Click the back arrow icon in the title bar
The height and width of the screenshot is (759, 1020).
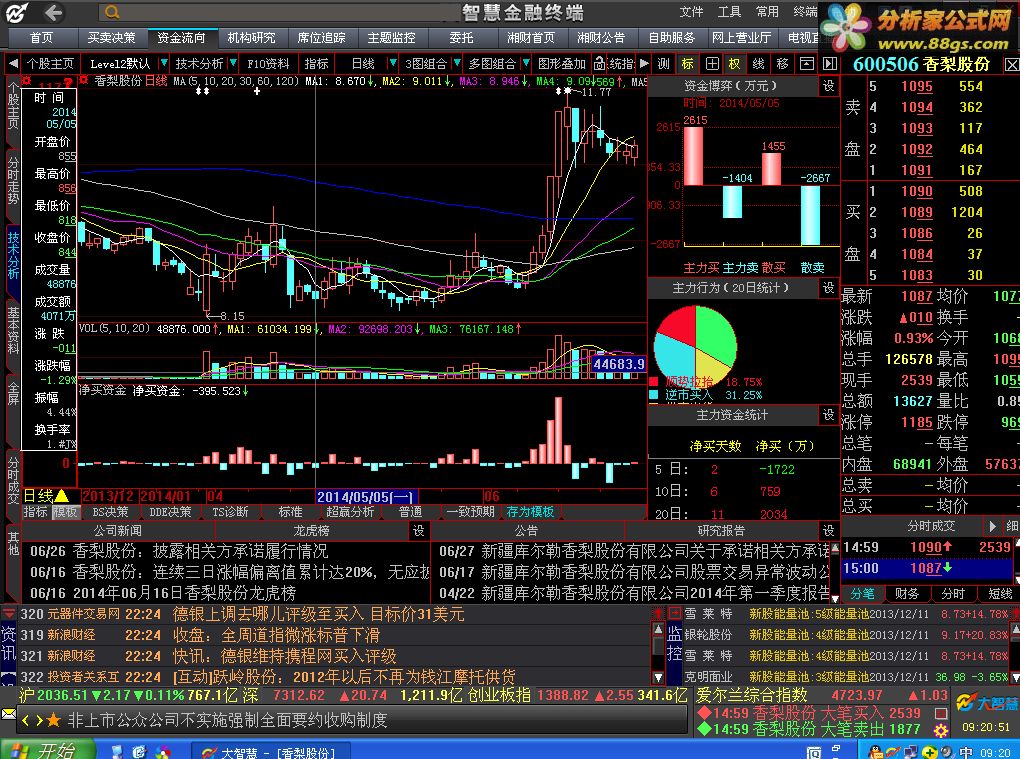pos(54,12)
